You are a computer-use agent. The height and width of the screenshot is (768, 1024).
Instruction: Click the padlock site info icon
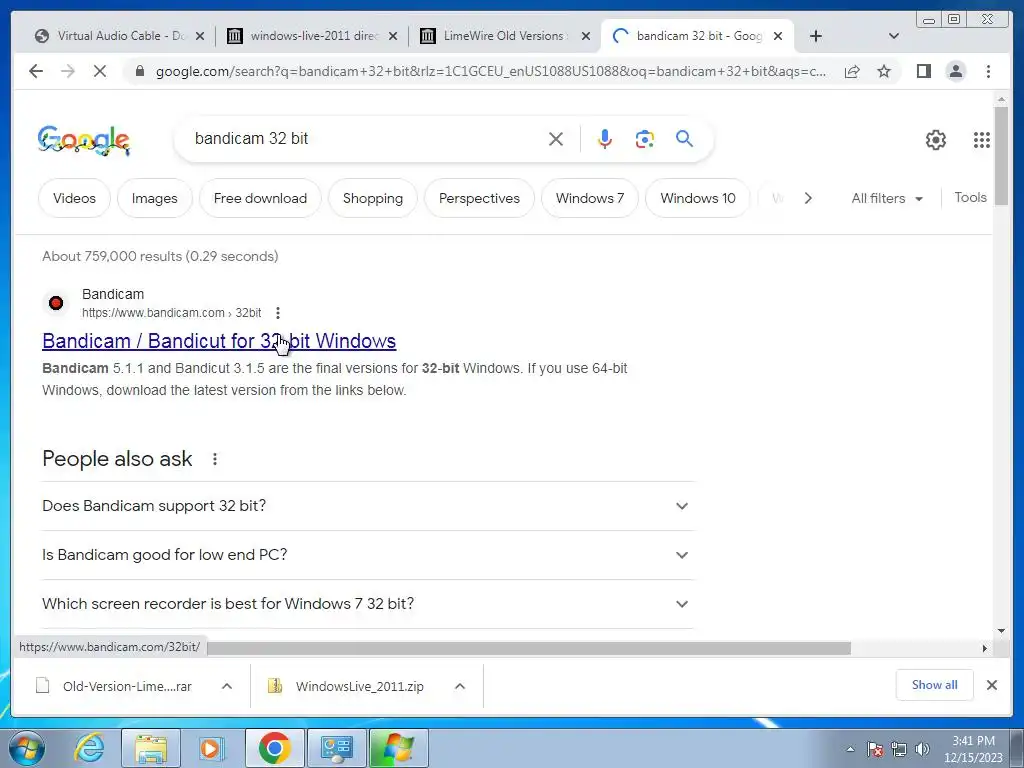pyautogui.click(x=139, y=71)
